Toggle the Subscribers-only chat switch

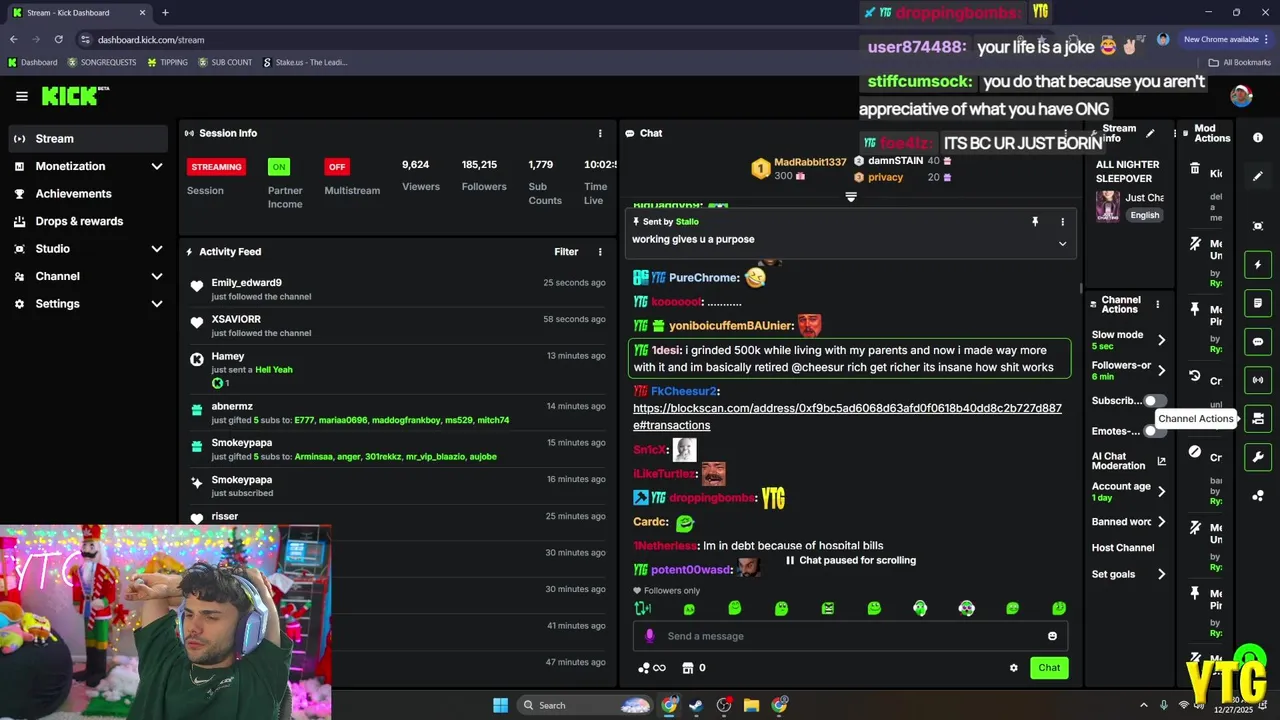point(1155,401)
